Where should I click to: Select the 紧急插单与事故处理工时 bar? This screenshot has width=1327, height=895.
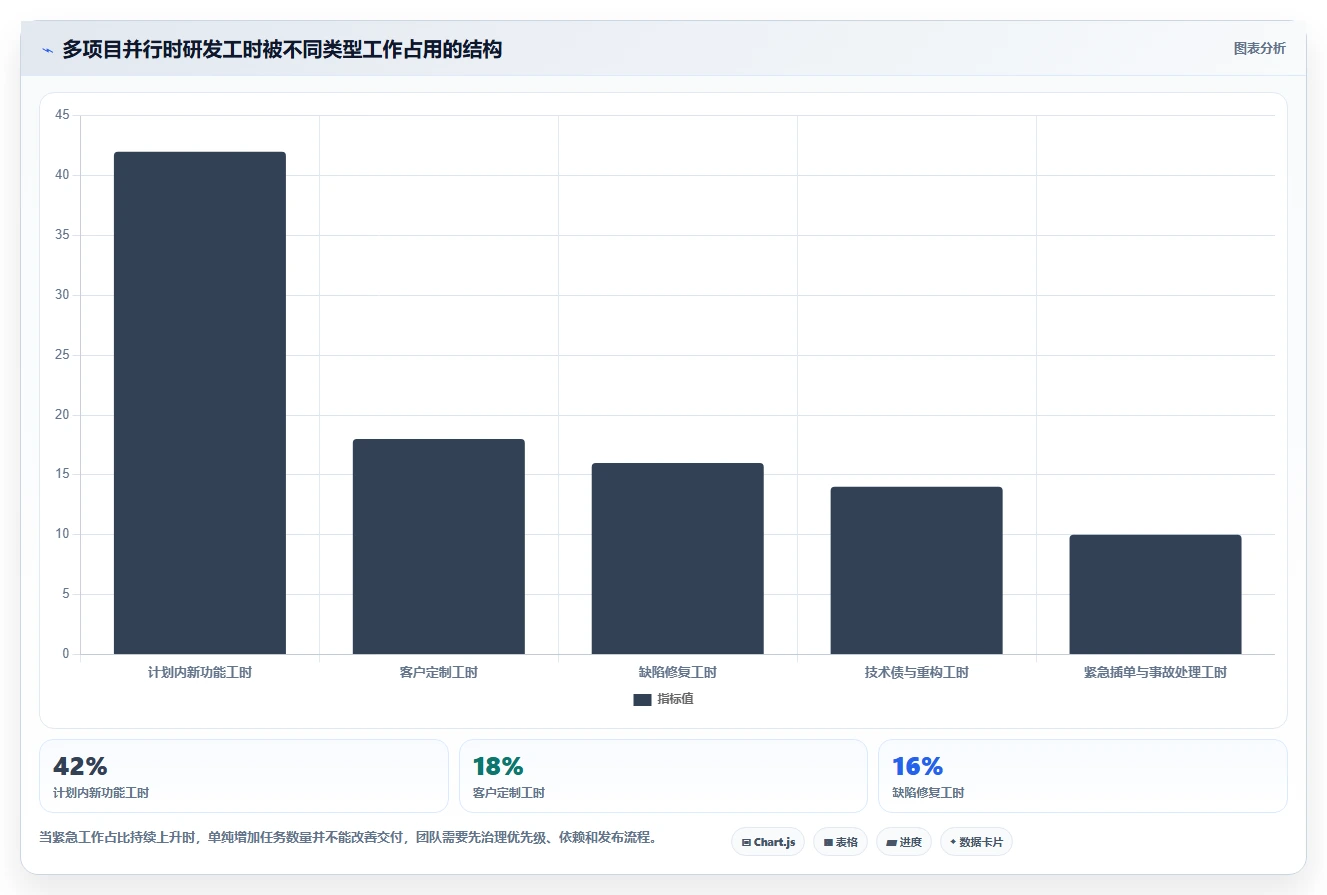click(1155, 595)
